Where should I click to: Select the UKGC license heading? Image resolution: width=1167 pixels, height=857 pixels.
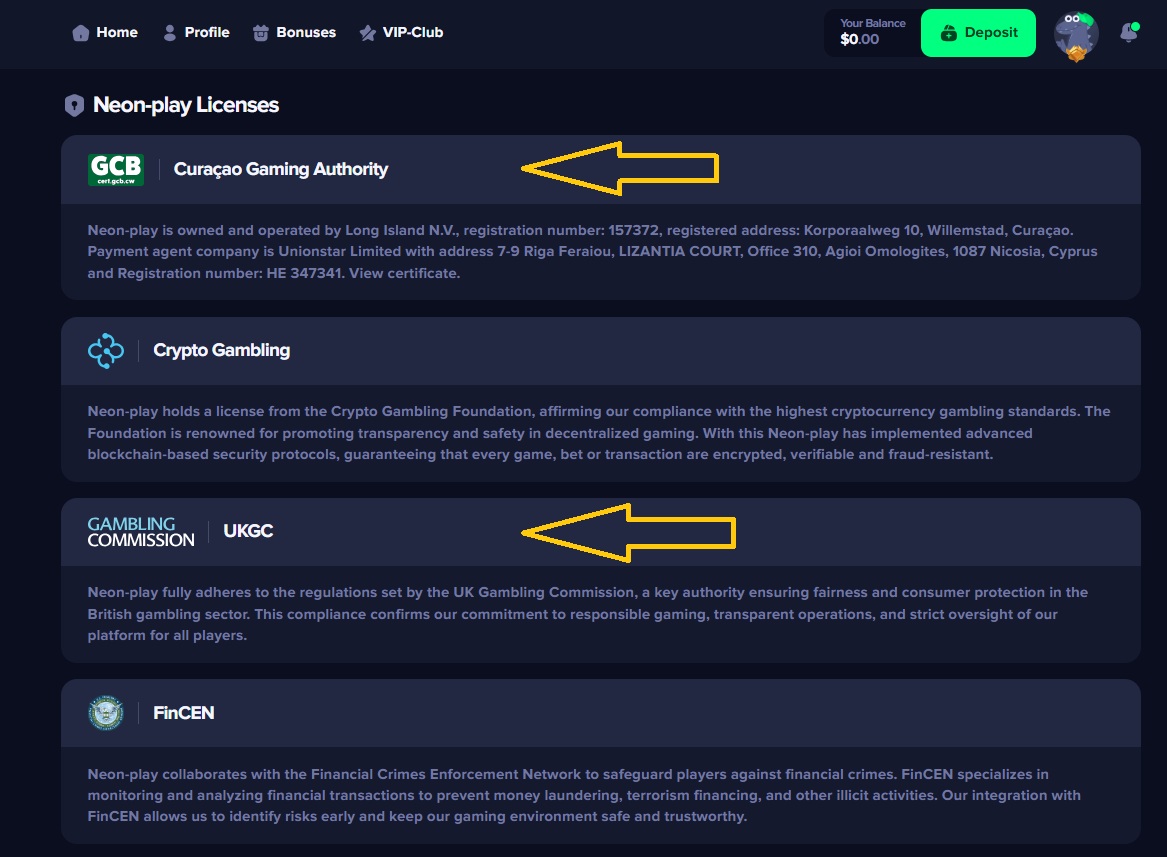click(248, 532)
